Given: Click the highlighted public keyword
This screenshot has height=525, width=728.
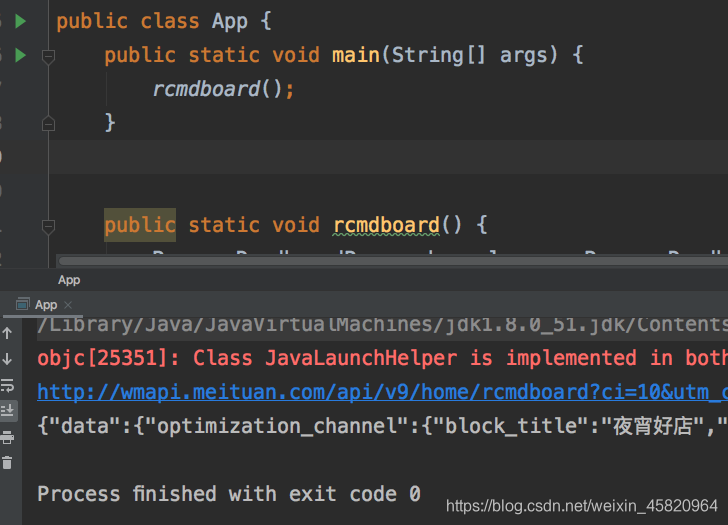Looking at the screenshot, I should (x=140, y=225).
